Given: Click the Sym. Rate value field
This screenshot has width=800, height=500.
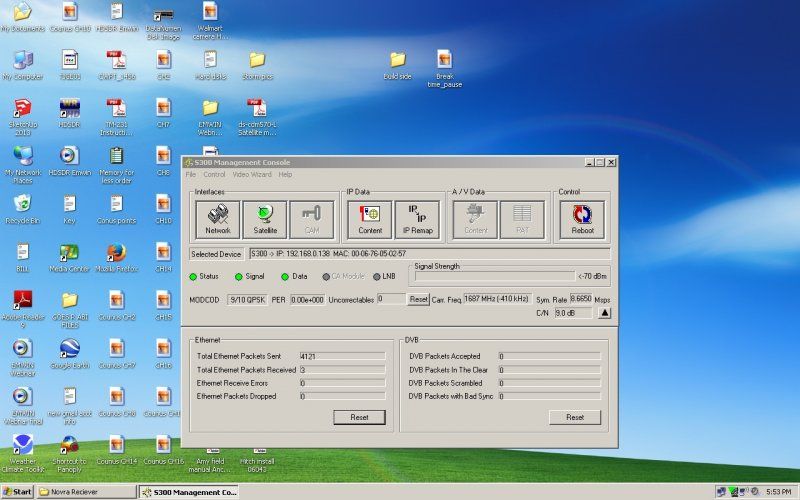Looking at the screenshot, I should 581,299.
